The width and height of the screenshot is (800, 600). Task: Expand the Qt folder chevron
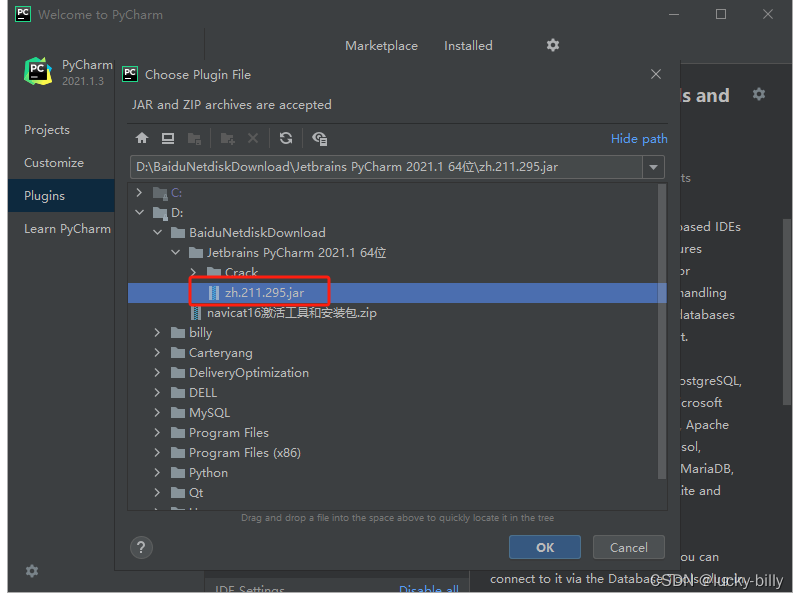pos(157,492)
